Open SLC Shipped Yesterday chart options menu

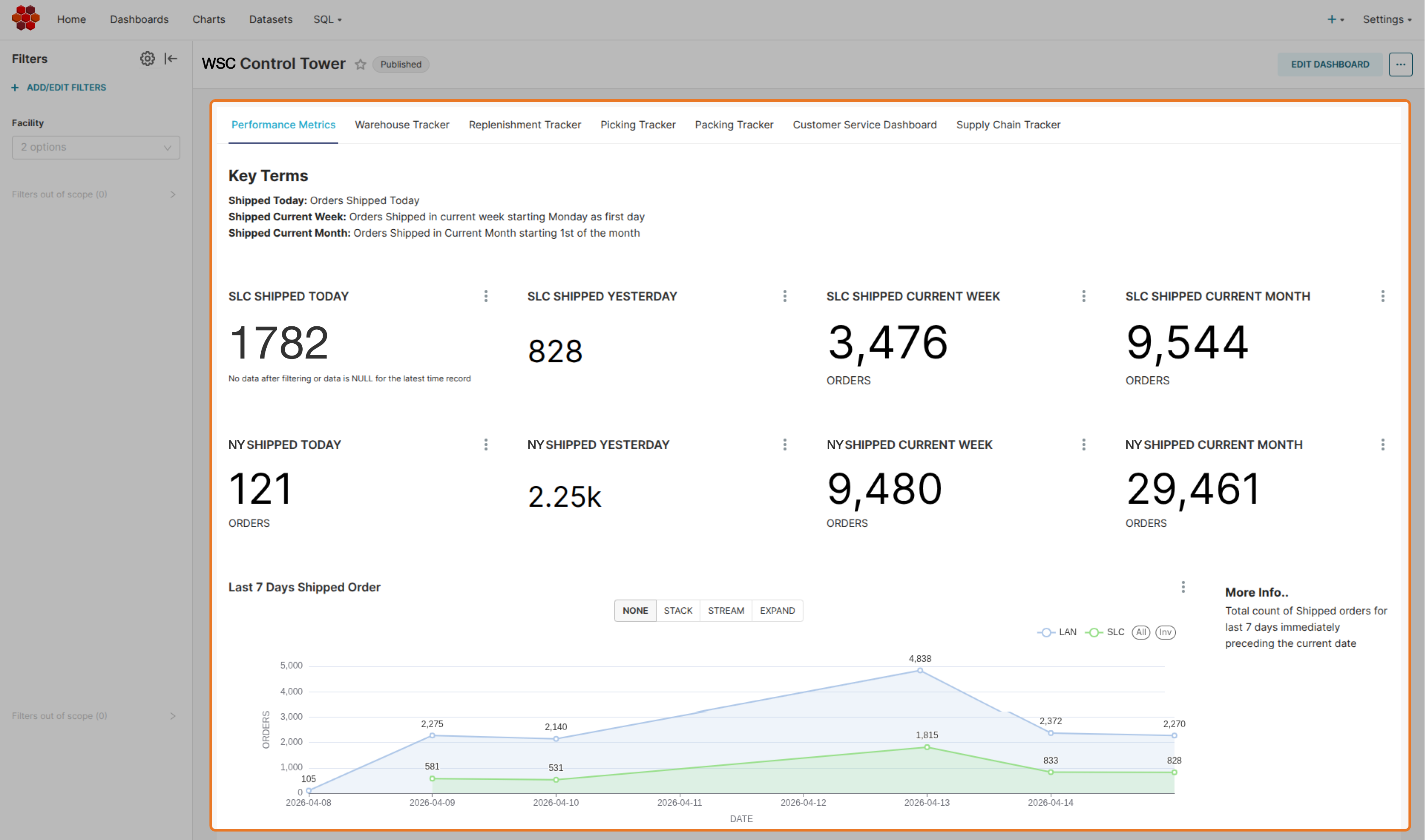pos(784,296)
